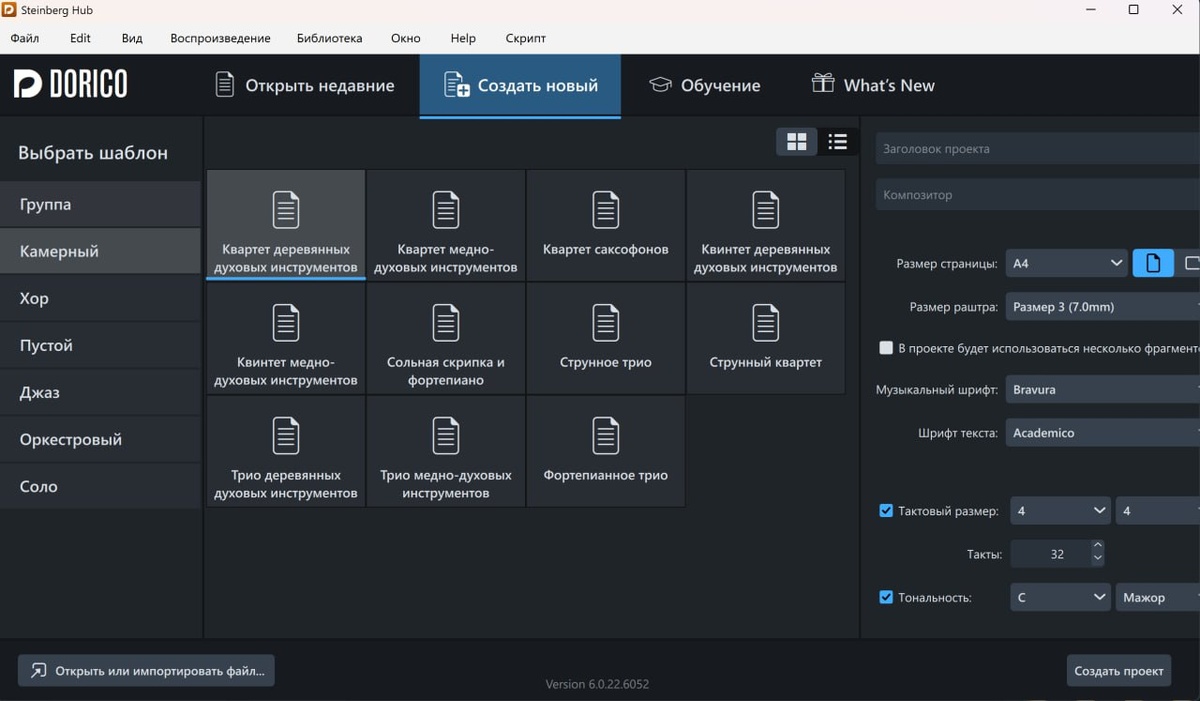Open the Музыкальный шрифт Bravura dropdown
Image resolution: width=1200 pixels, height=701 pixels.
click(x=1103, y=390)
